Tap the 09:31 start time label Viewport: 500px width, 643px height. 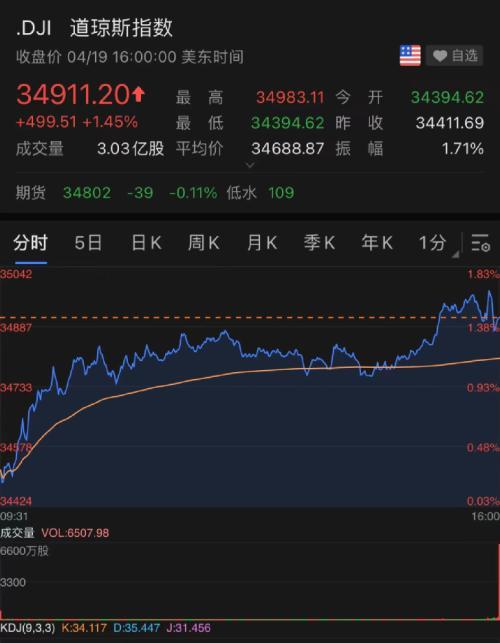pos(14,516)
